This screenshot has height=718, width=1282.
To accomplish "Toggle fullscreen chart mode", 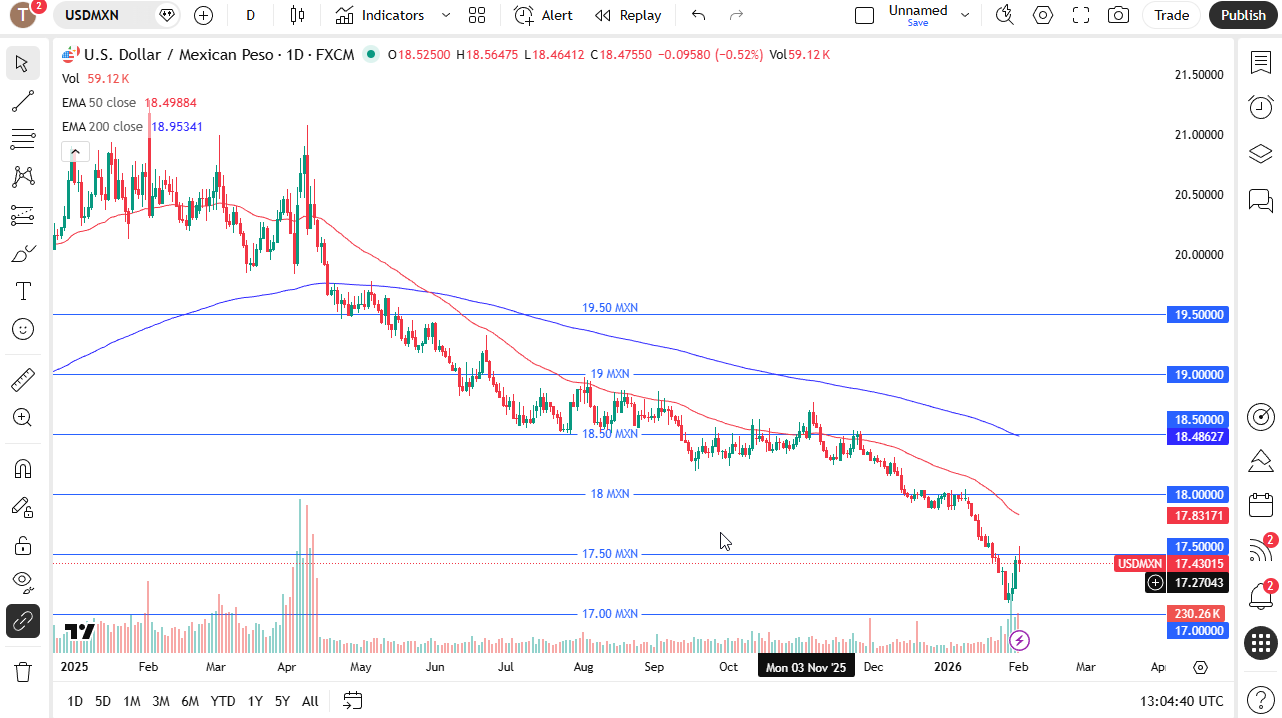I will click(x=1081, y=15).
